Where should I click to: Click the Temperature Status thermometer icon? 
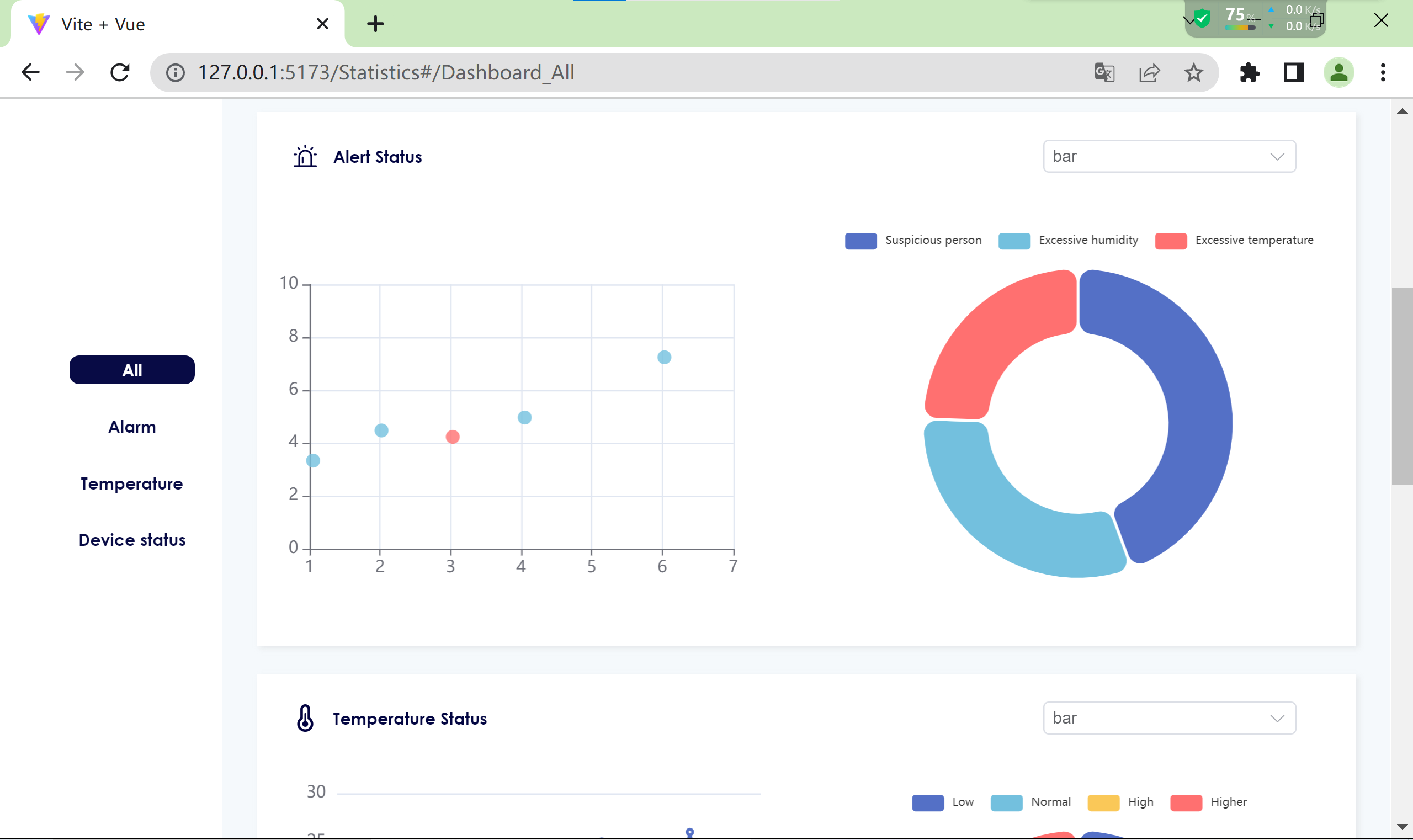(x=305, y=717)
